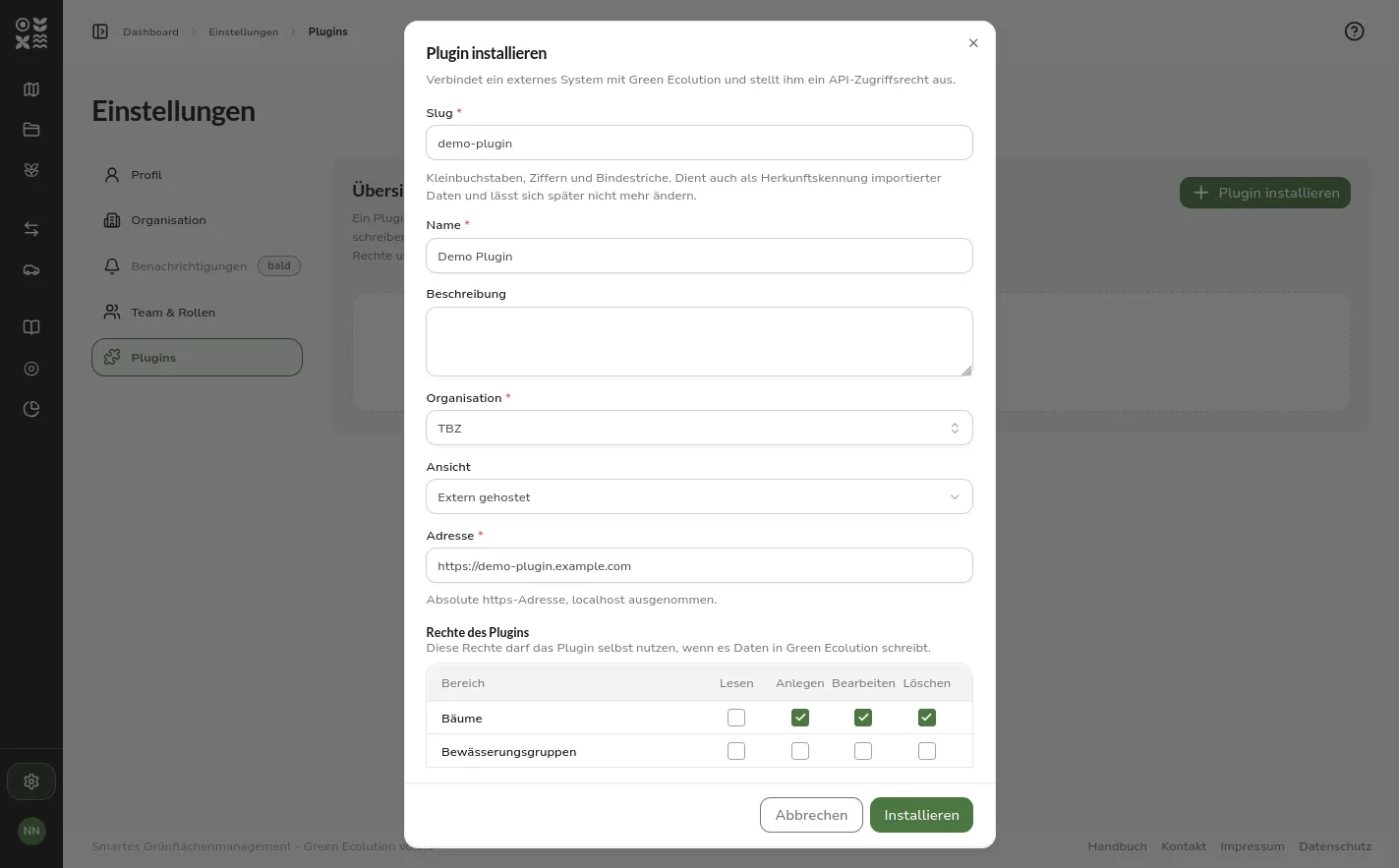Click the plant sprout icon in the sidebar
Viewport: 1399px width, 868px height.
31,170
